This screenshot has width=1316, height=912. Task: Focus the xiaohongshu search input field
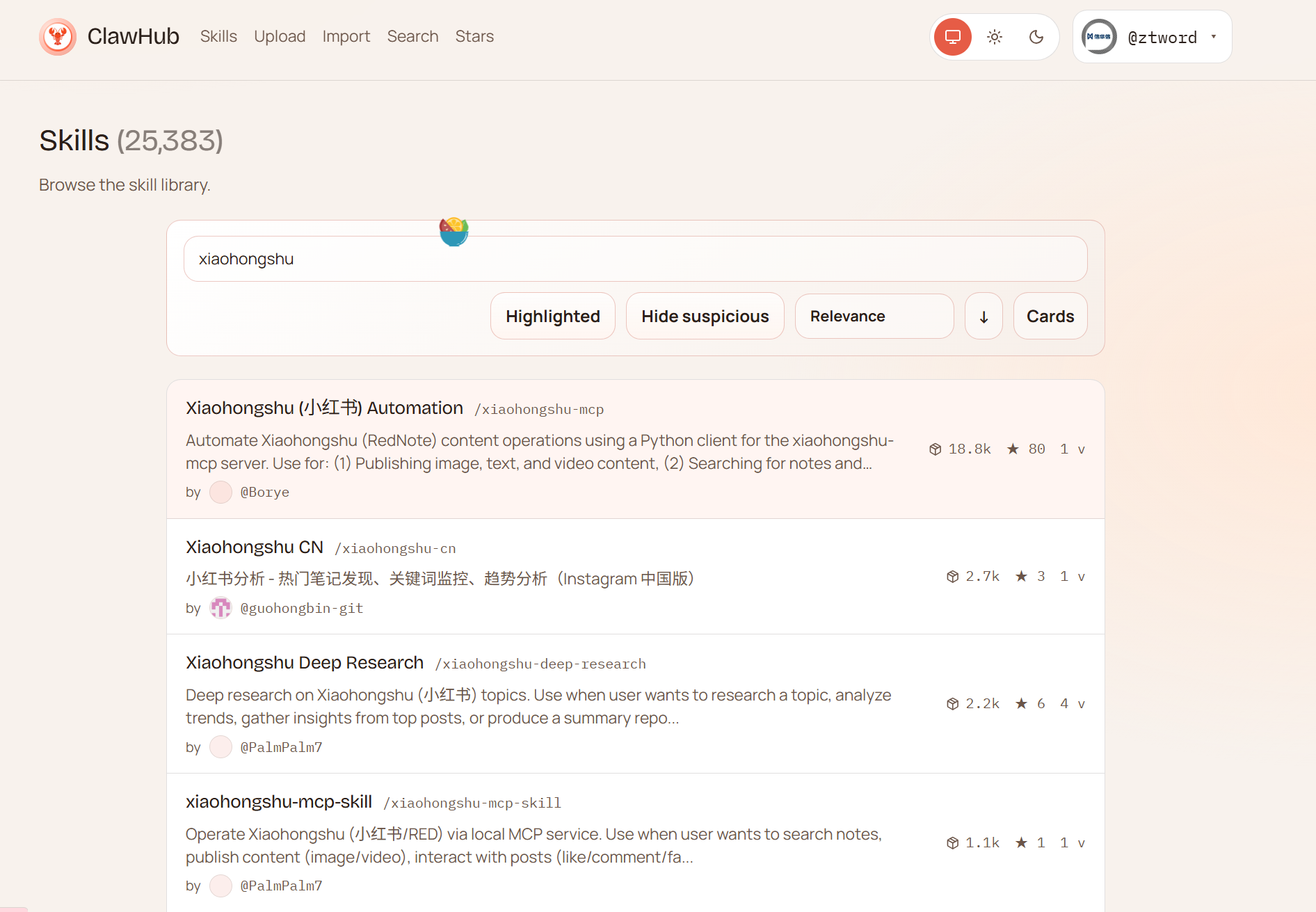[635, 259]
